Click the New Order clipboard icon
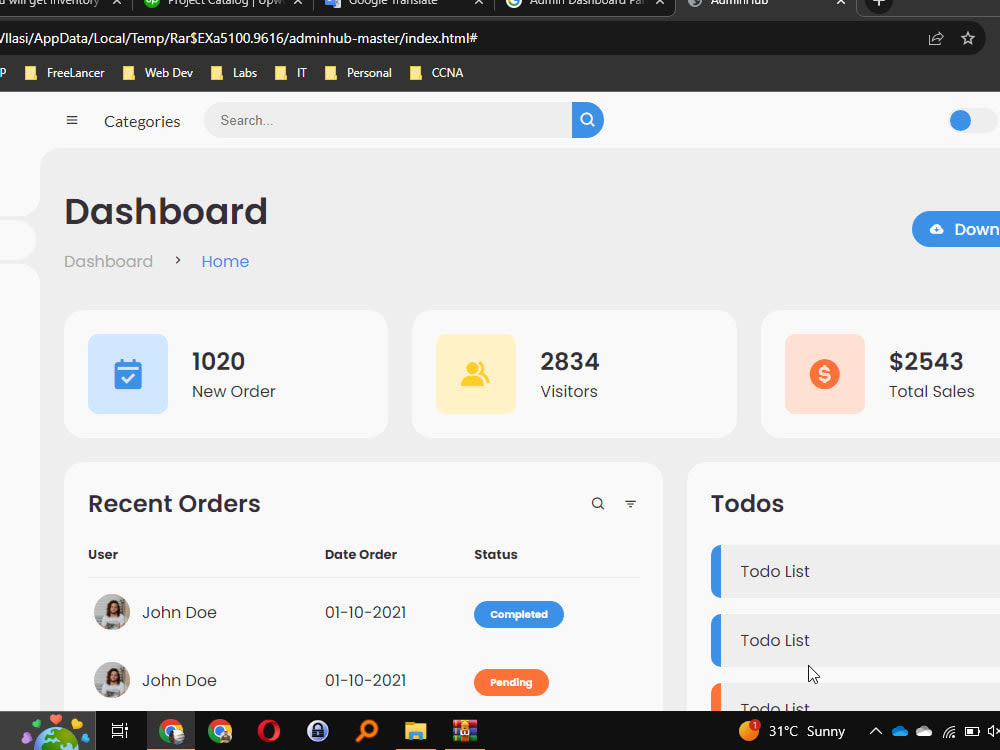Image resolution: width=1000 pixels, height=750 pixels. click(128, 374)
